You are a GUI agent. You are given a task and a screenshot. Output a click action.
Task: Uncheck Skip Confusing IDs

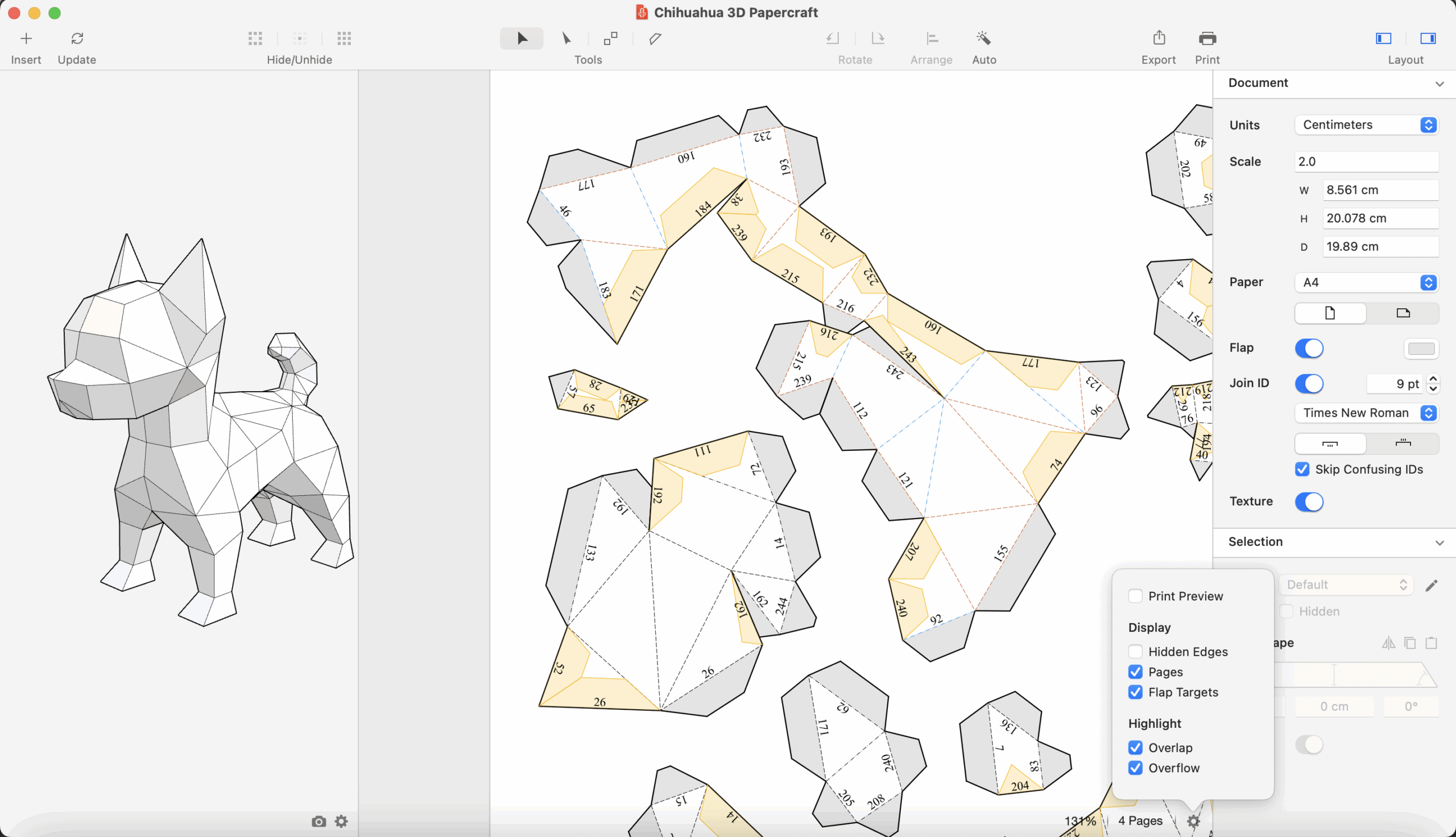pos(1302,470)
